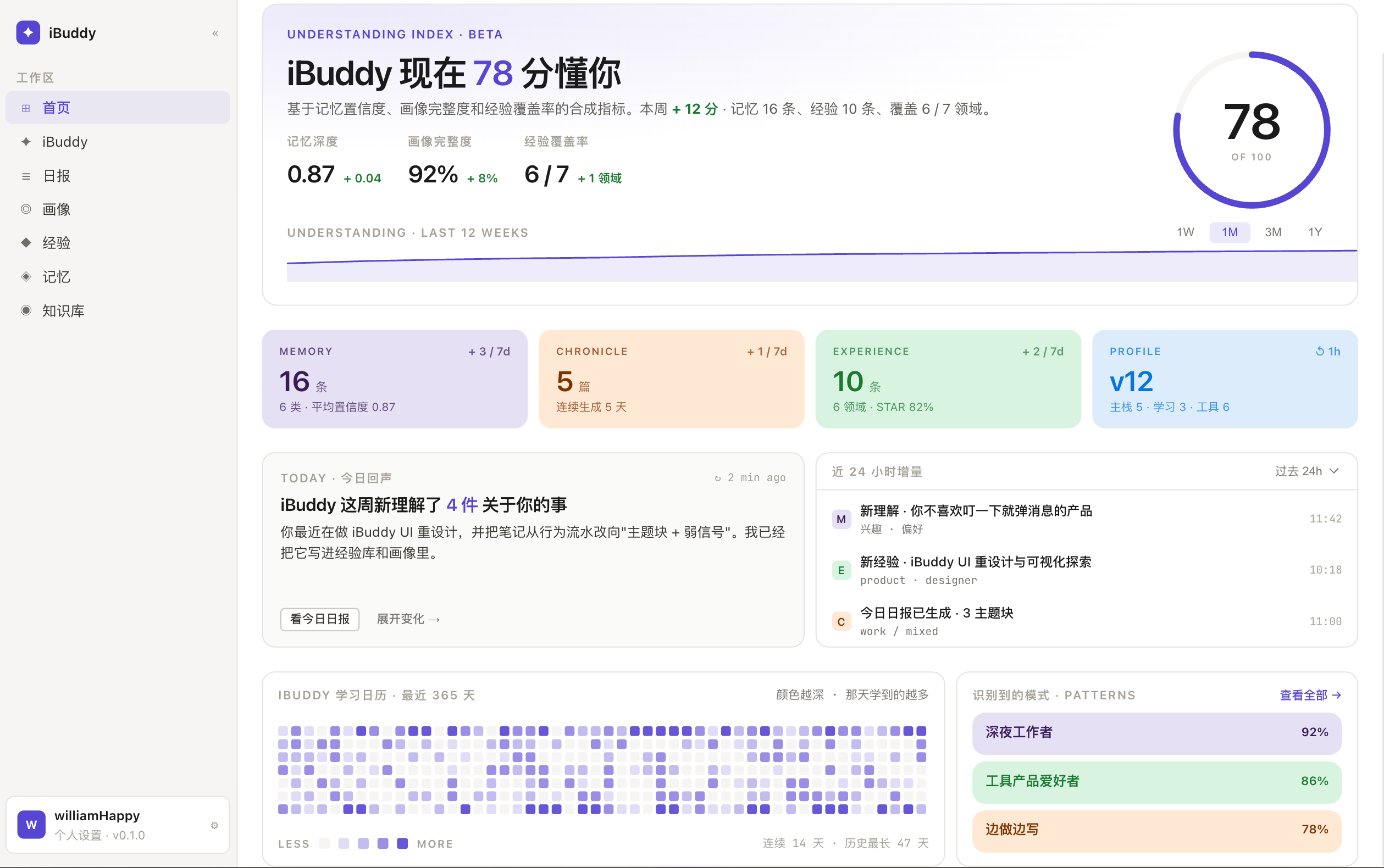Click the '+ 2 / 7d' label in Experience card
This screenshot has width=1384, height=868.
[1043, 352]
